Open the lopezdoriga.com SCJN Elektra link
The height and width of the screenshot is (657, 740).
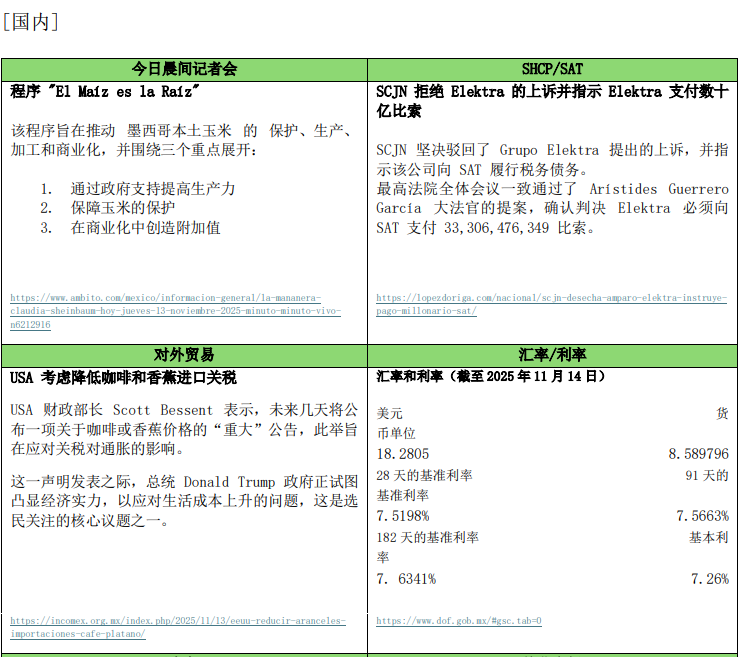pos(551,304)
